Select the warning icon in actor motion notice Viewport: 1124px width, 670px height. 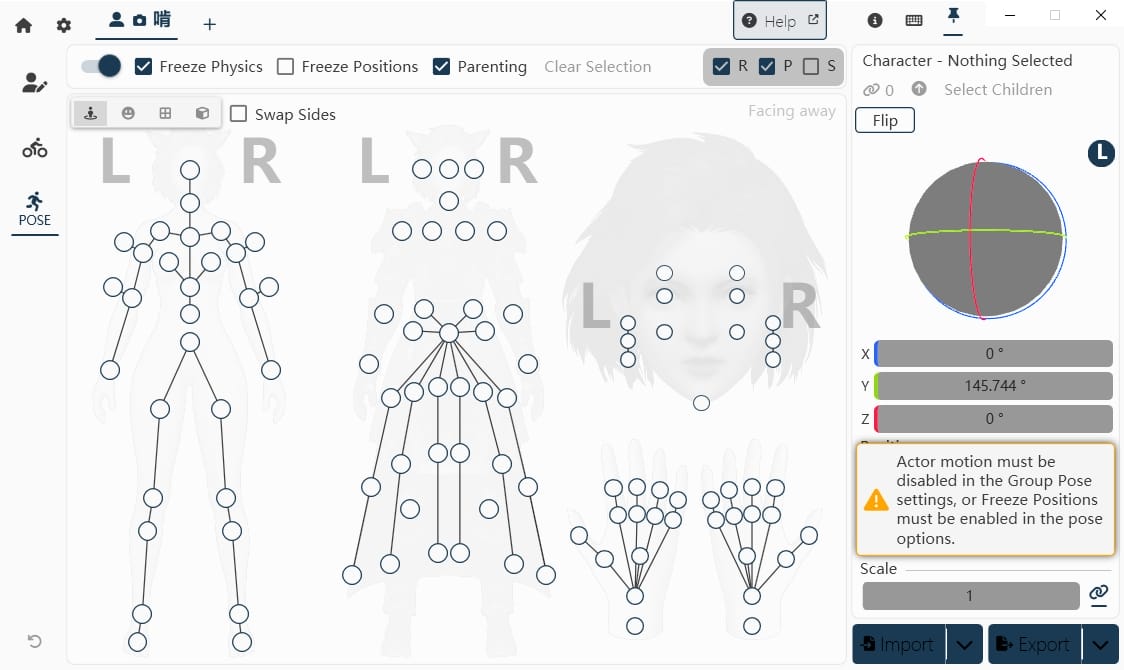point(876,499)
